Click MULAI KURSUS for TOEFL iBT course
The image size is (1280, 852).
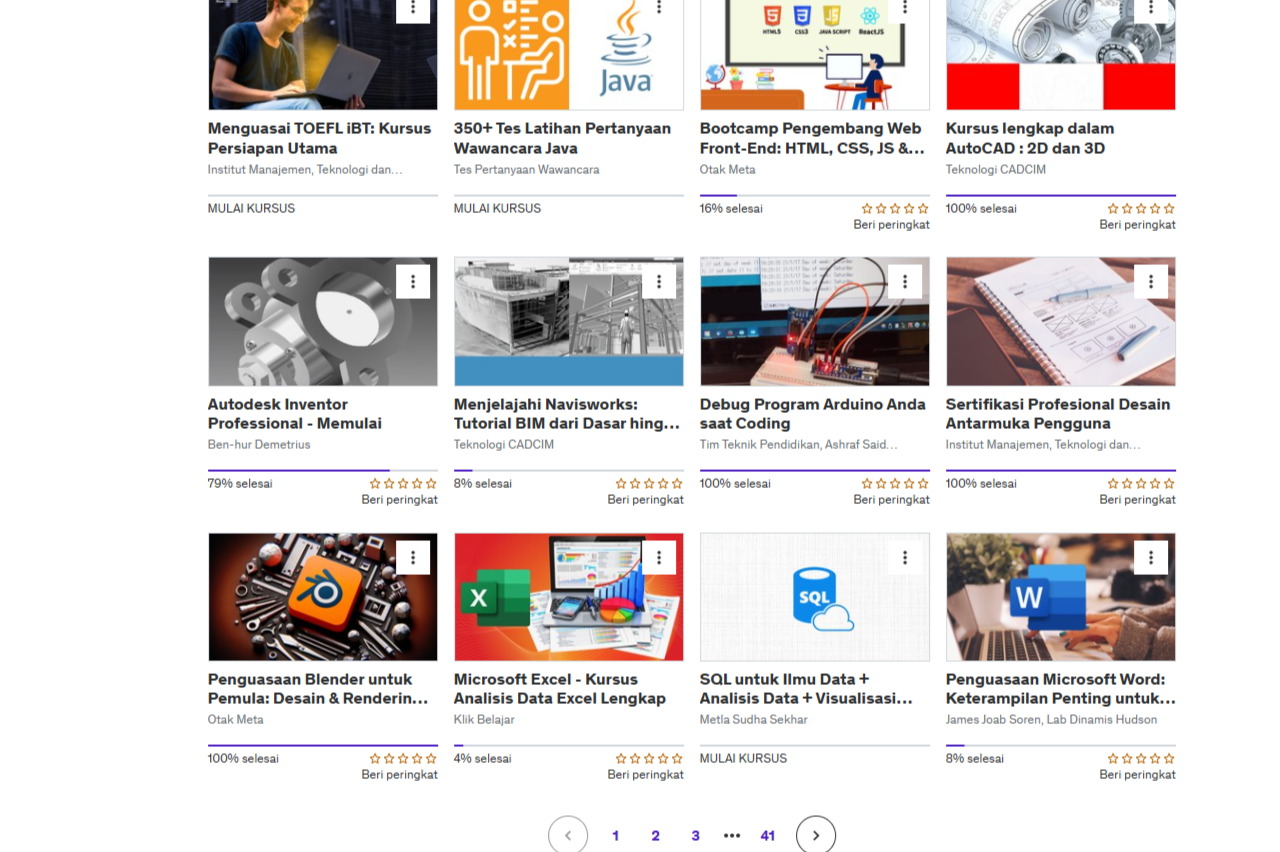click(251, 209)
